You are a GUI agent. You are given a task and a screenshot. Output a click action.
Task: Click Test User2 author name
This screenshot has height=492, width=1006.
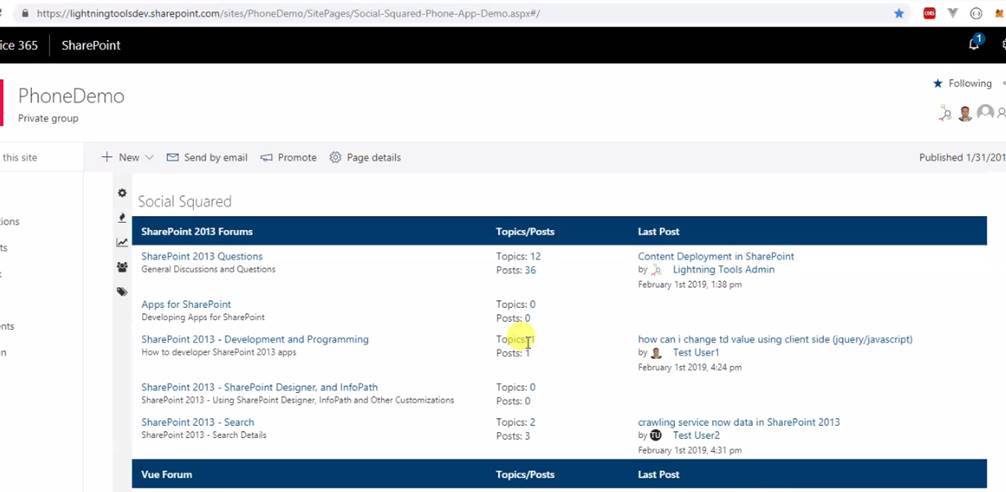(696, 436)
